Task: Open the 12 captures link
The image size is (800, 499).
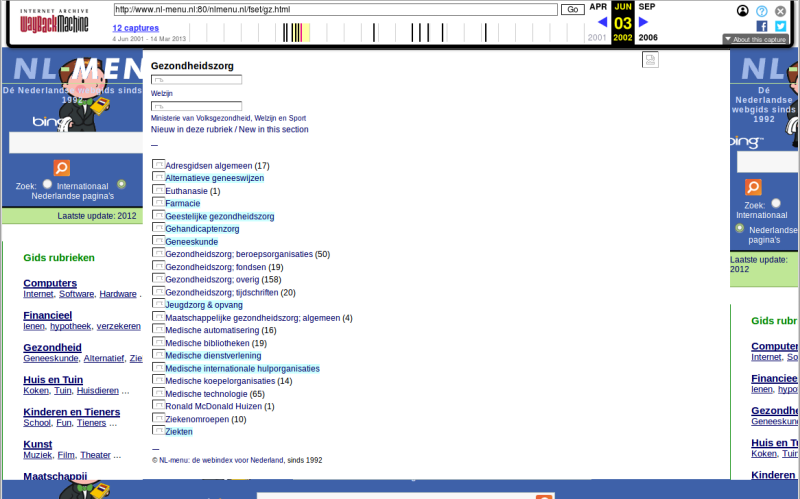Action: [135, 28]
